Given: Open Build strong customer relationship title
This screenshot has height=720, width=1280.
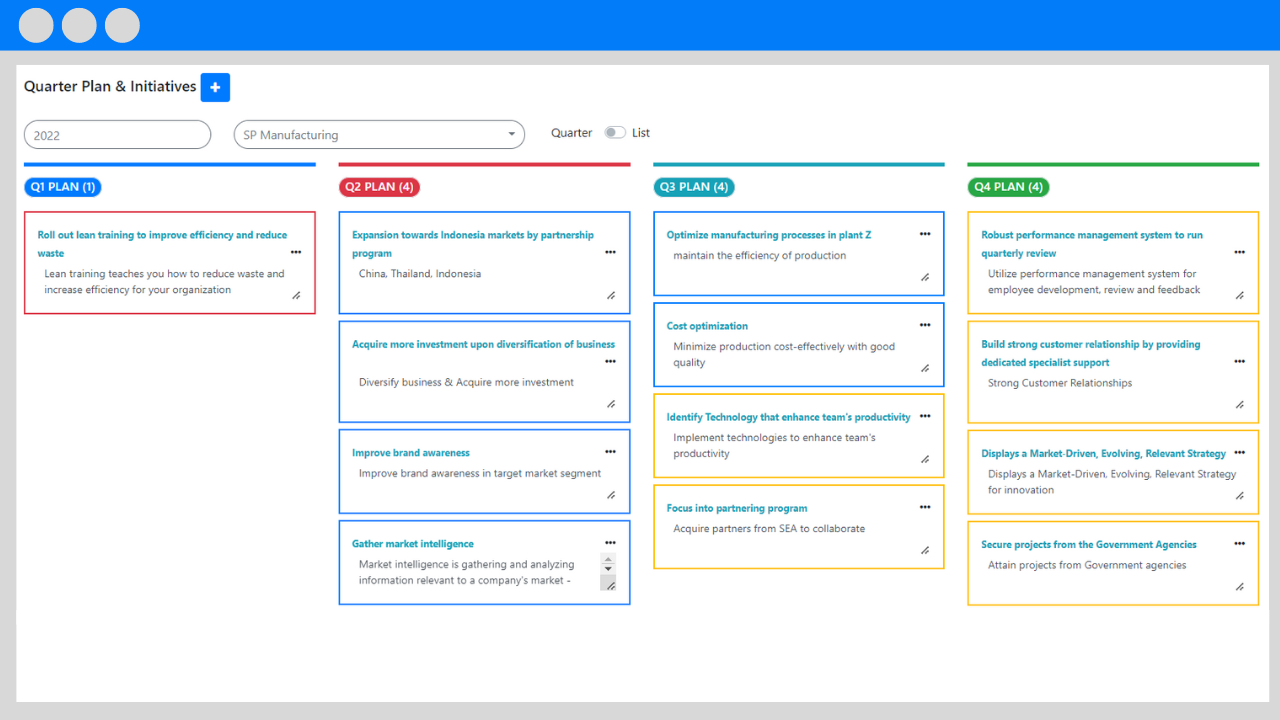Looking at the screenshot, I should tap(1091, 353).
